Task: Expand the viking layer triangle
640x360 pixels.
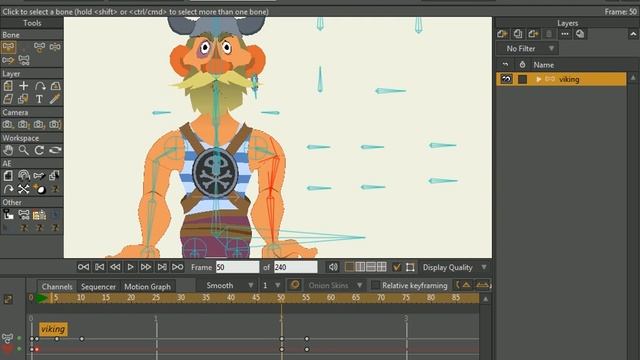Action: (538, 79)
